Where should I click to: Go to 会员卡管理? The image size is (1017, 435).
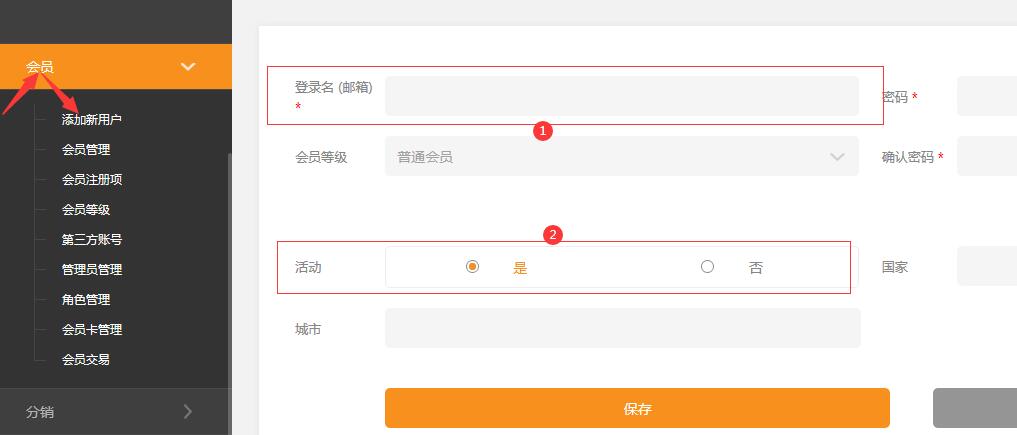[x=92, y=329]
